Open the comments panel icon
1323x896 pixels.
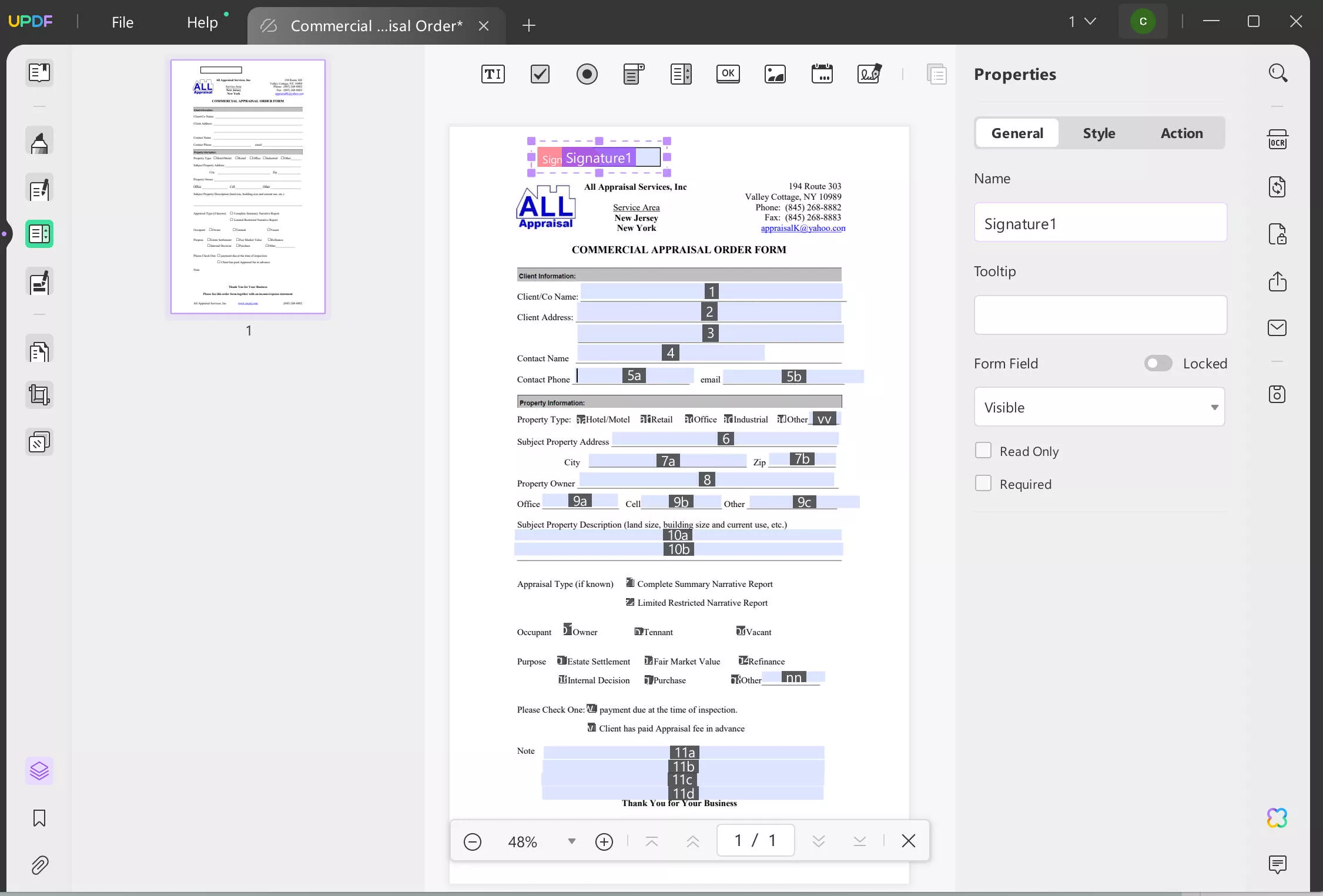[x=1277, y=864]
